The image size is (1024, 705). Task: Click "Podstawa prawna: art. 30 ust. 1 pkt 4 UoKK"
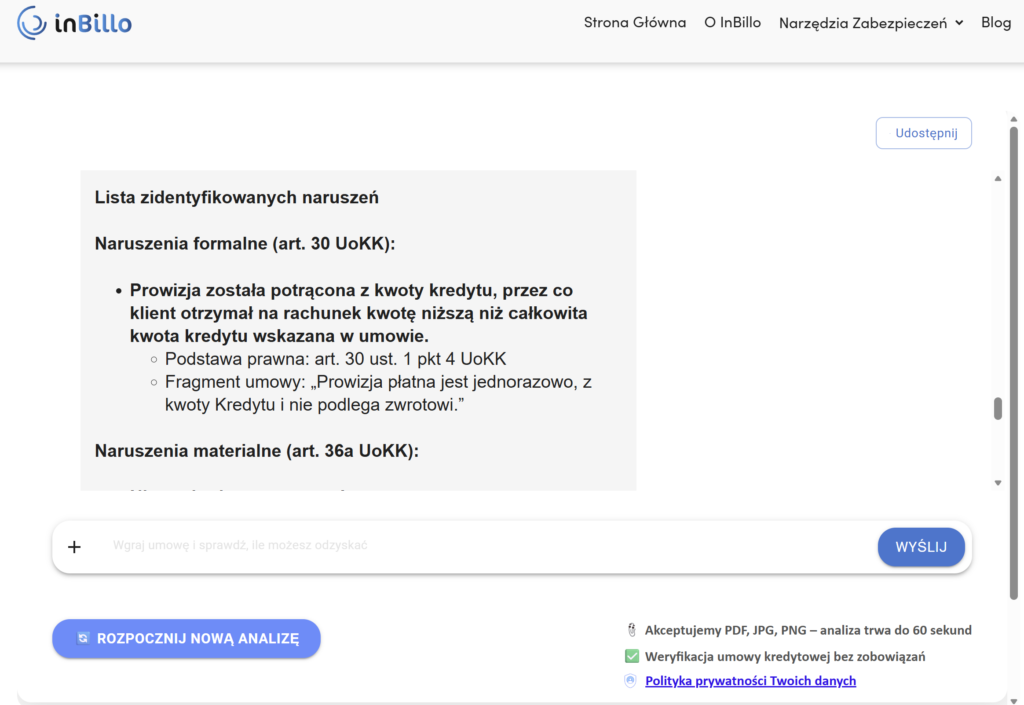336,359
